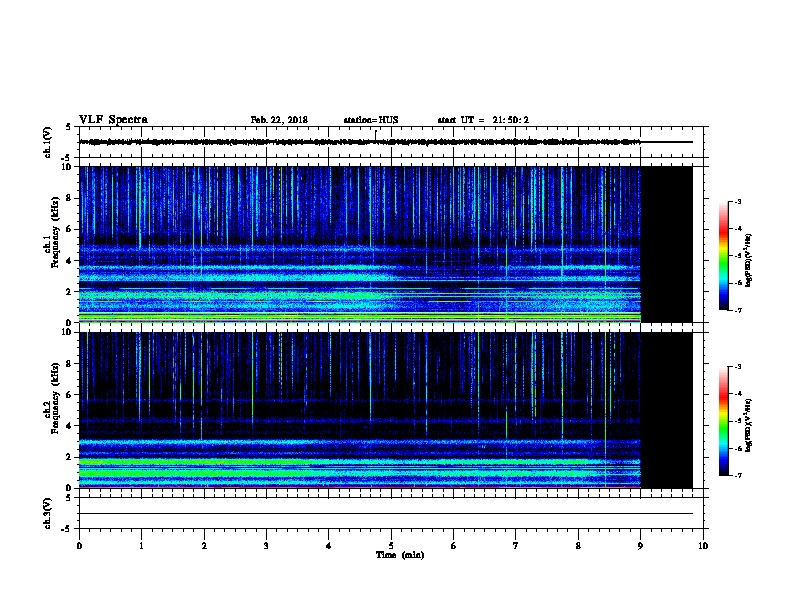Click the 8 kHz tick on ch.1 axis
Viewport: 792px width, 612px height.
tap(69, 198)
